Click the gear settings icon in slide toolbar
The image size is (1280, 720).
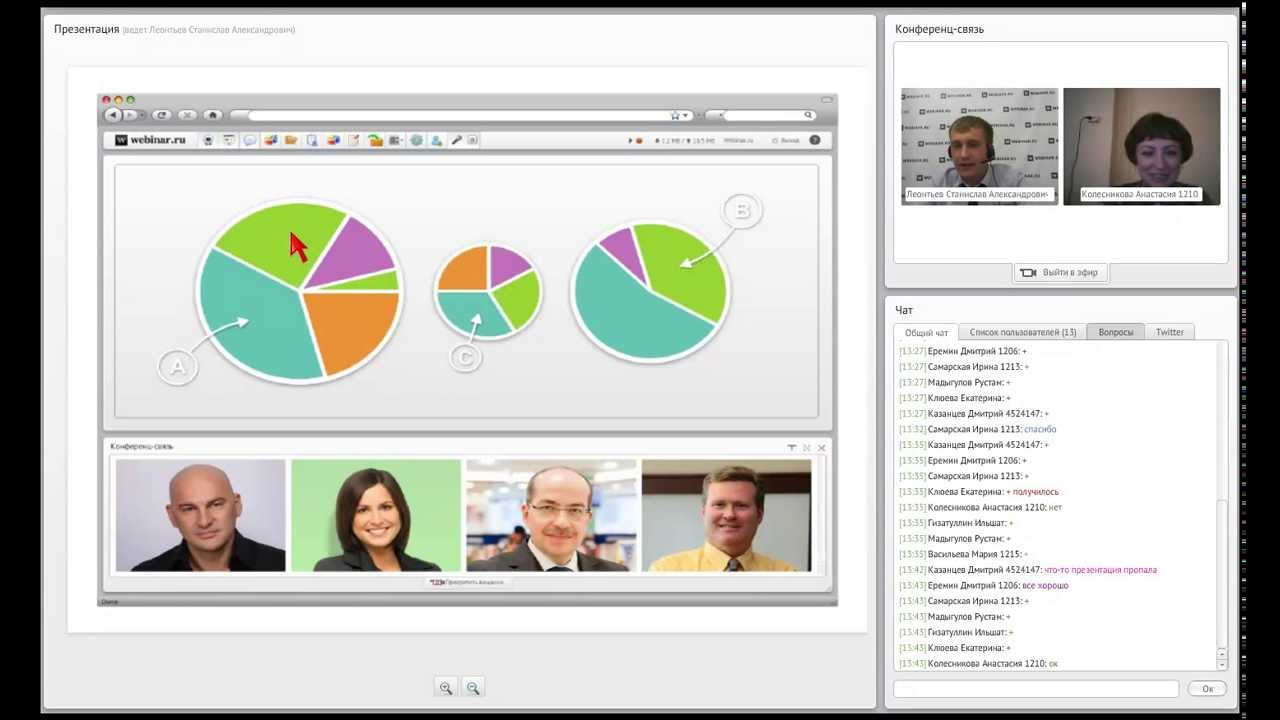[x=416, y=140]
